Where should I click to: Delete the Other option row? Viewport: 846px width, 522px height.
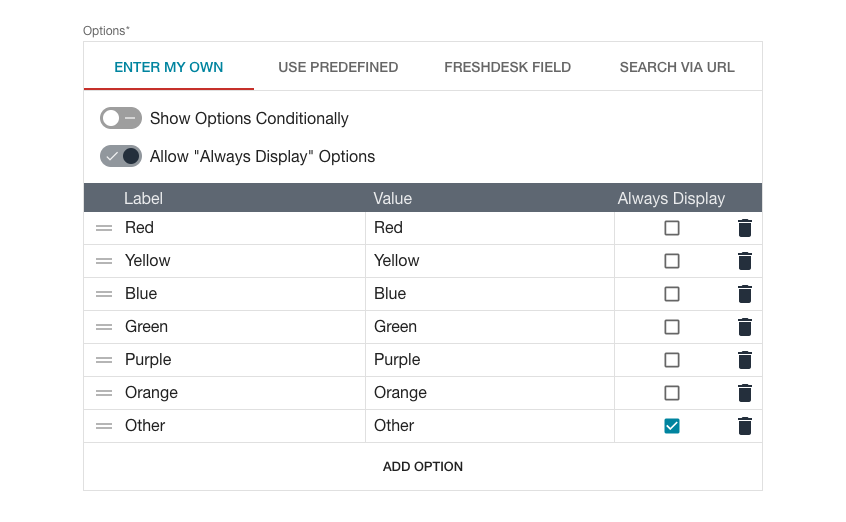[x=744, y=426]
